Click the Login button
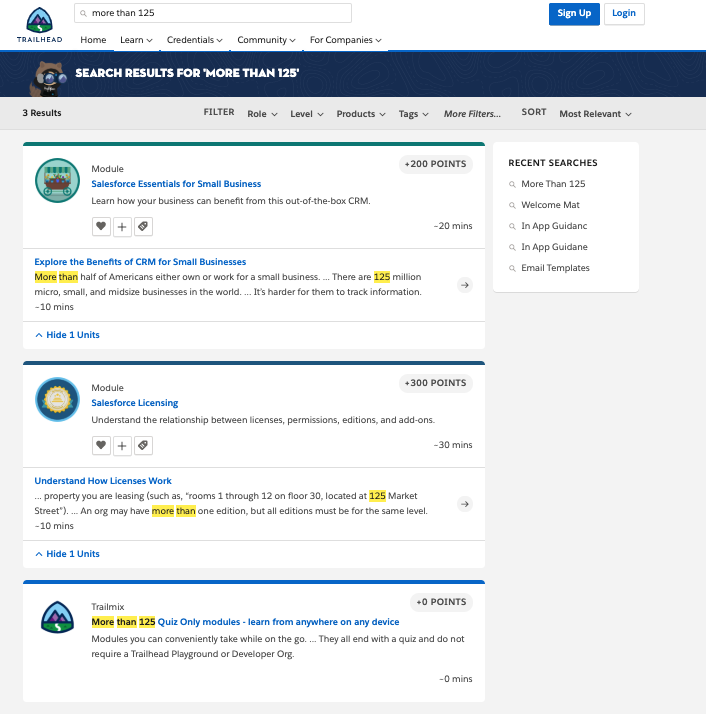Screen dimensions: 706x714 click(624, 14)
